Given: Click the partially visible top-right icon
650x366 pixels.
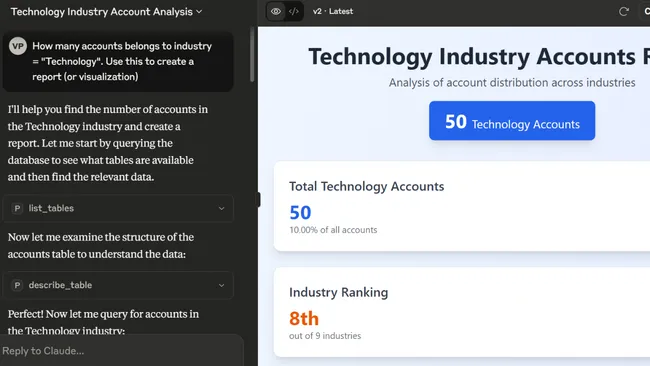Looking at the screenshot, I should [647, 12].
